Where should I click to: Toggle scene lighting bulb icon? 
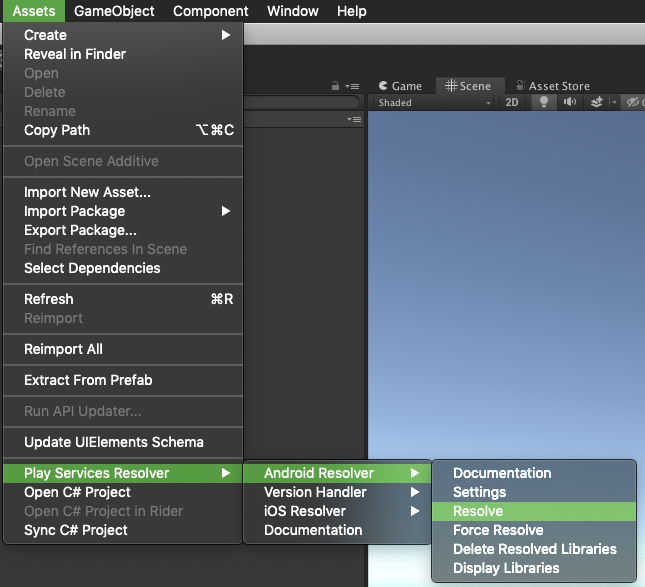pos(543,102)
